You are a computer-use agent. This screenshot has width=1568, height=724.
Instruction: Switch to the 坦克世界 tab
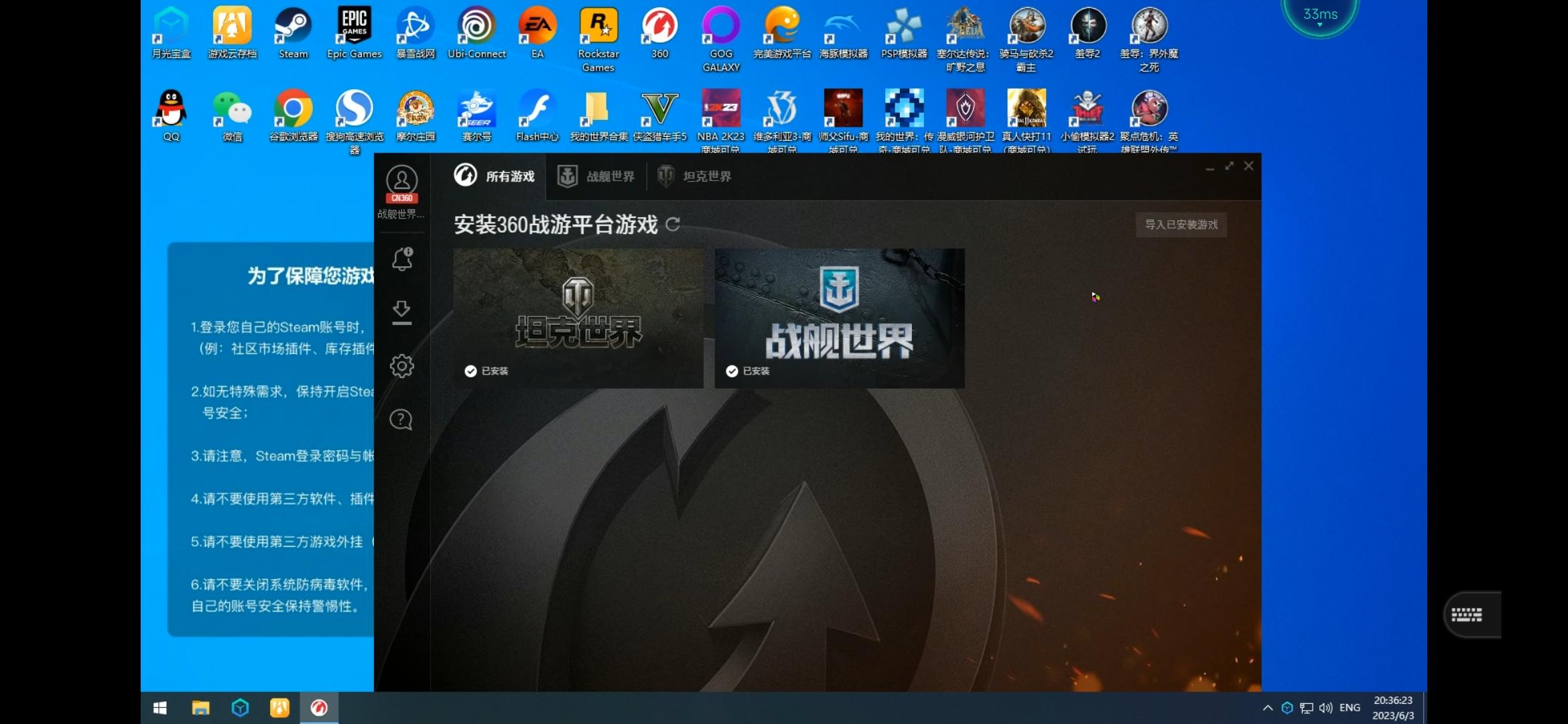click(695, 176)
